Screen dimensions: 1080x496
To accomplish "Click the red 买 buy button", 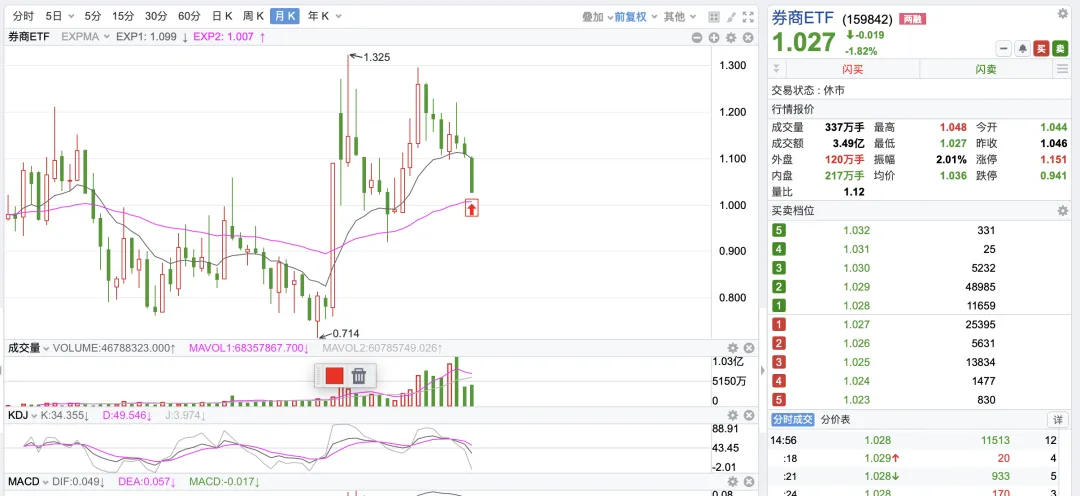I will 1042,48.
